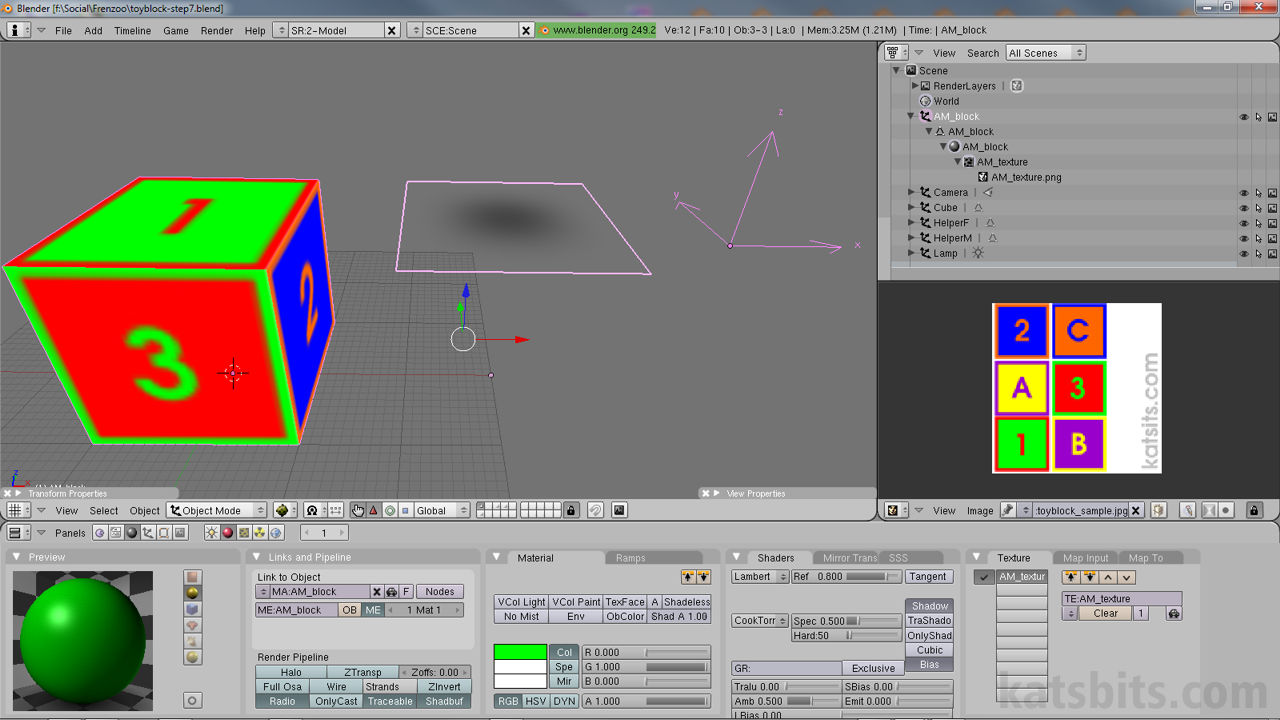Collapse the AM_block hierarchy in the outliner
This screenshot has height=720, width=1280.
(x=909, y=116)
